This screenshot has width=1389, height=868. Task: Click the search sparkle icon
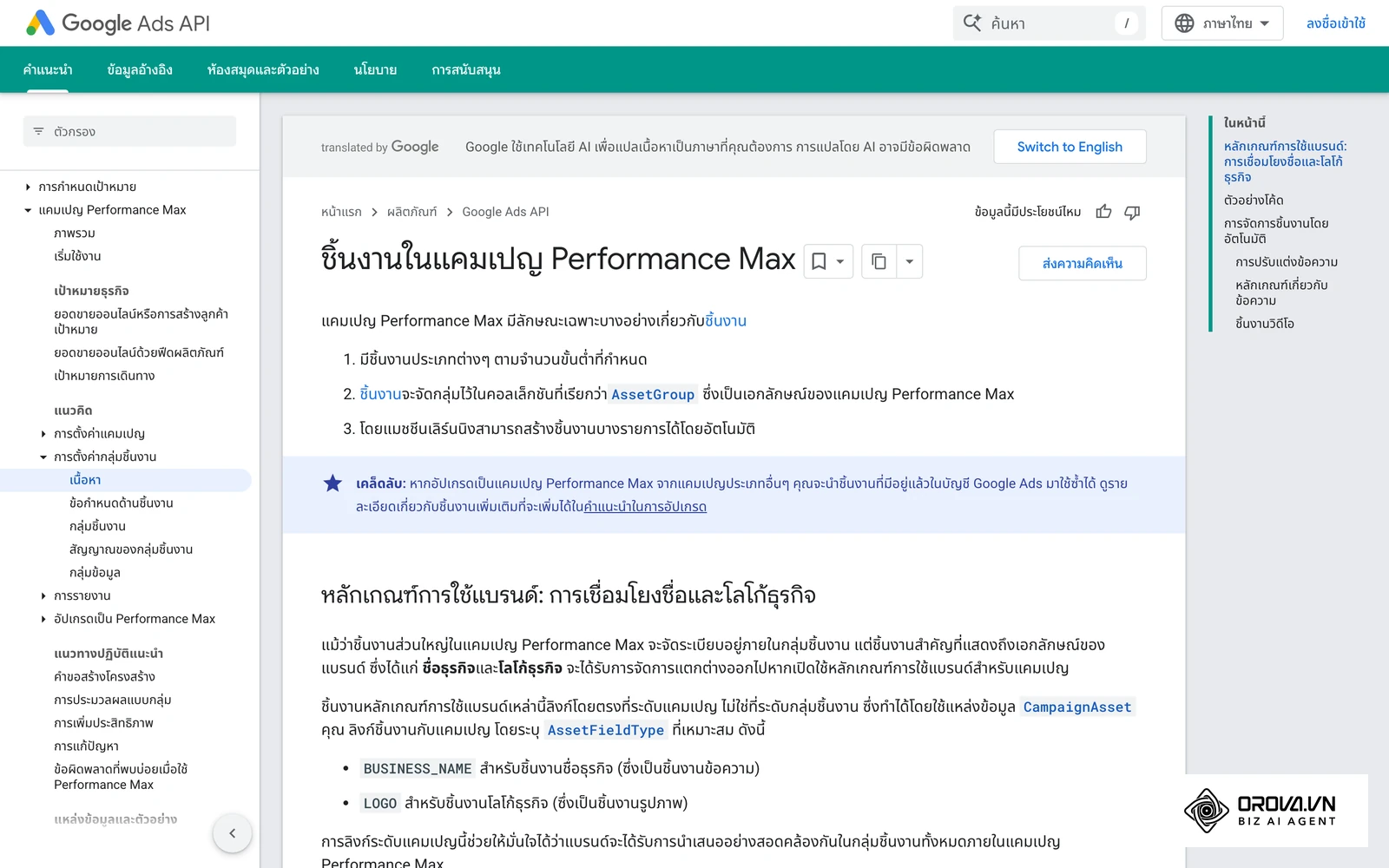point(972,23)
